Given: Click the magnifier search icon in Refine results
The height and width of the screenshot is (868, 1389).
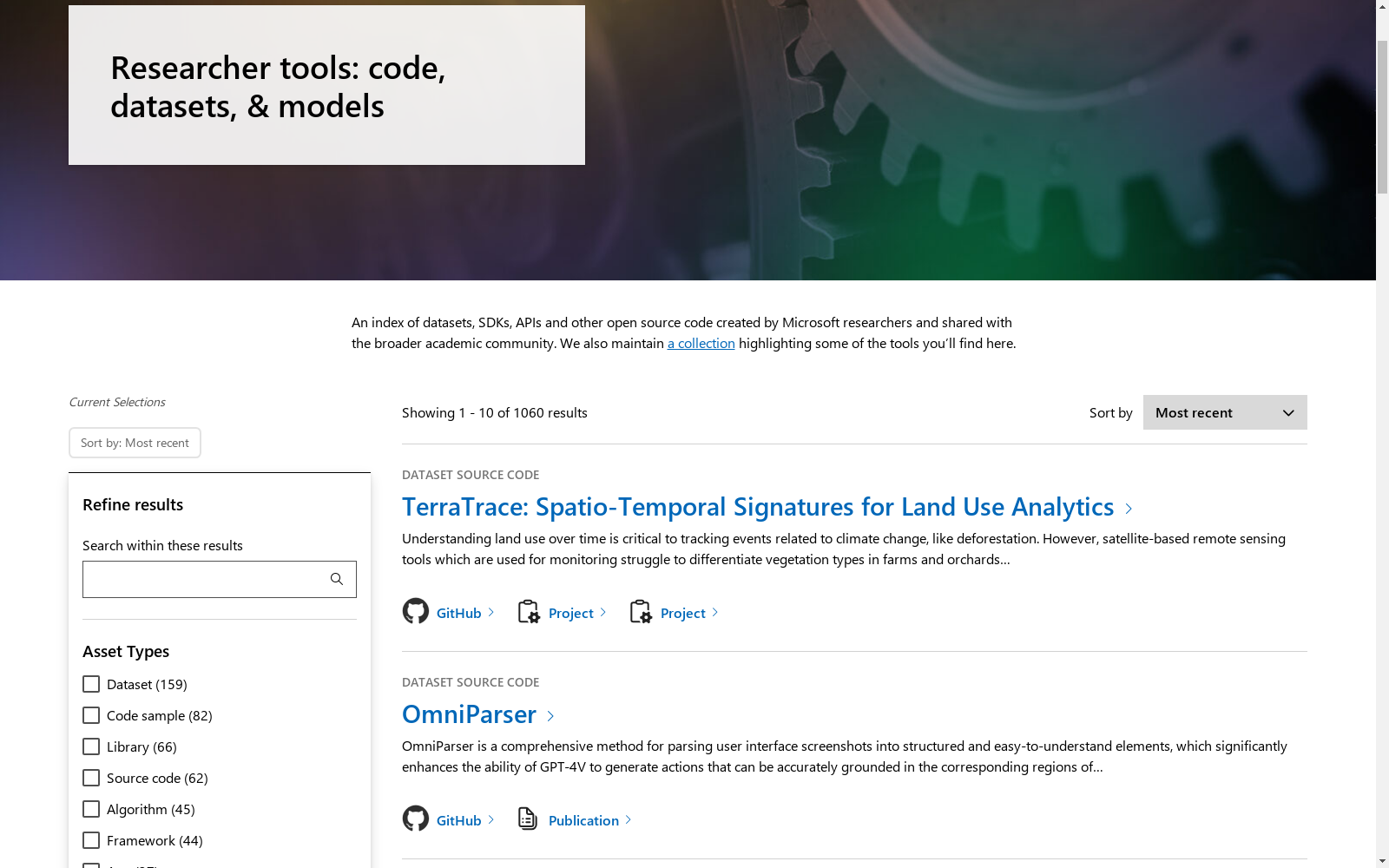Looking at the screenshot, I should [337, 579].
